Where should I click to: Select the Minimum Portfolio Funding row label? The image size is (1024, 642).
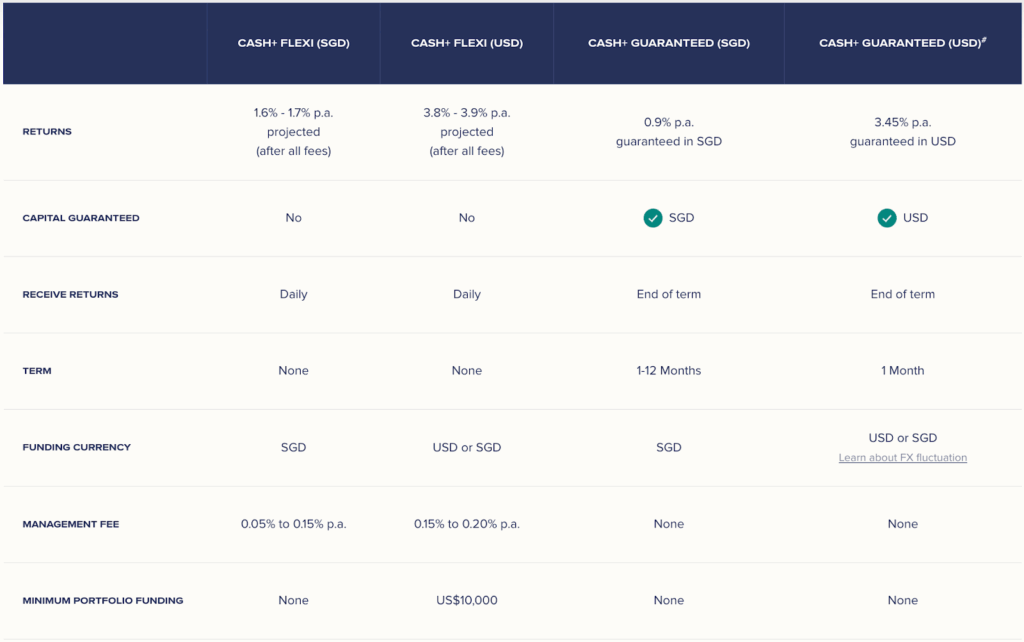[x=102, y=601]
